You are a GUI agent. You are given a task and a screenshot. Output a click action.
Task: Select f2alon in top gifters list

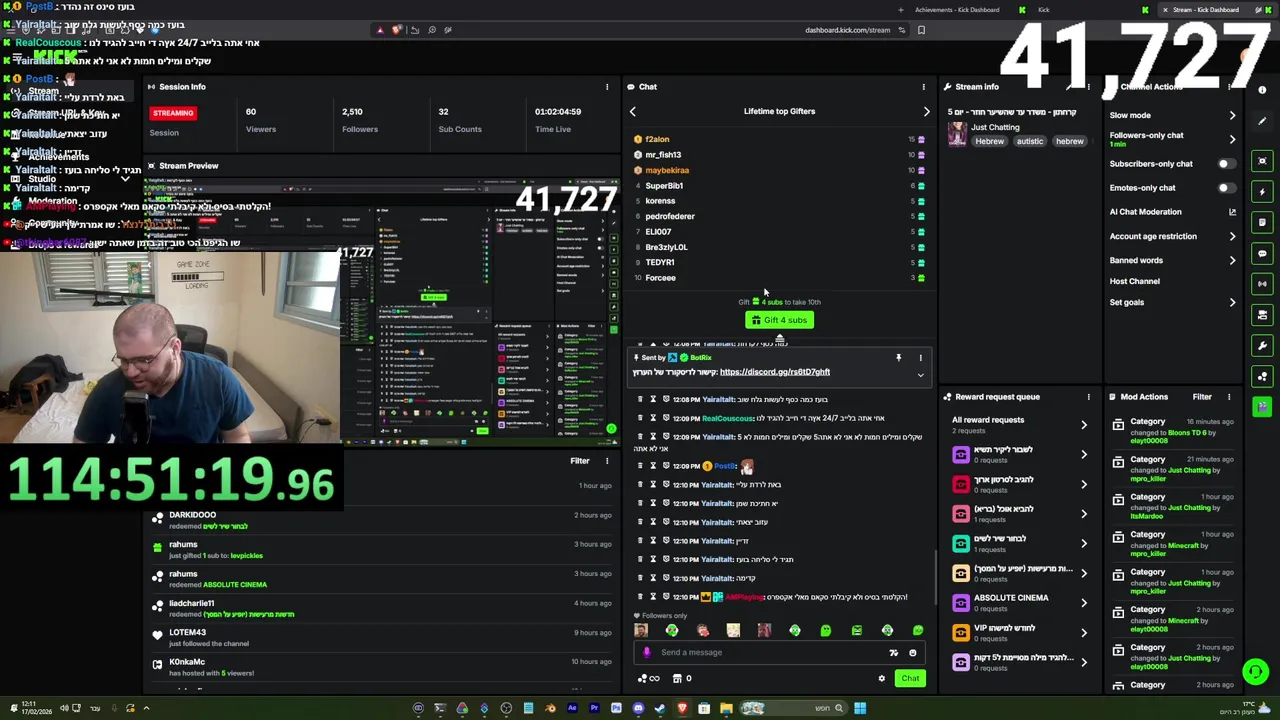pos(657,140)
